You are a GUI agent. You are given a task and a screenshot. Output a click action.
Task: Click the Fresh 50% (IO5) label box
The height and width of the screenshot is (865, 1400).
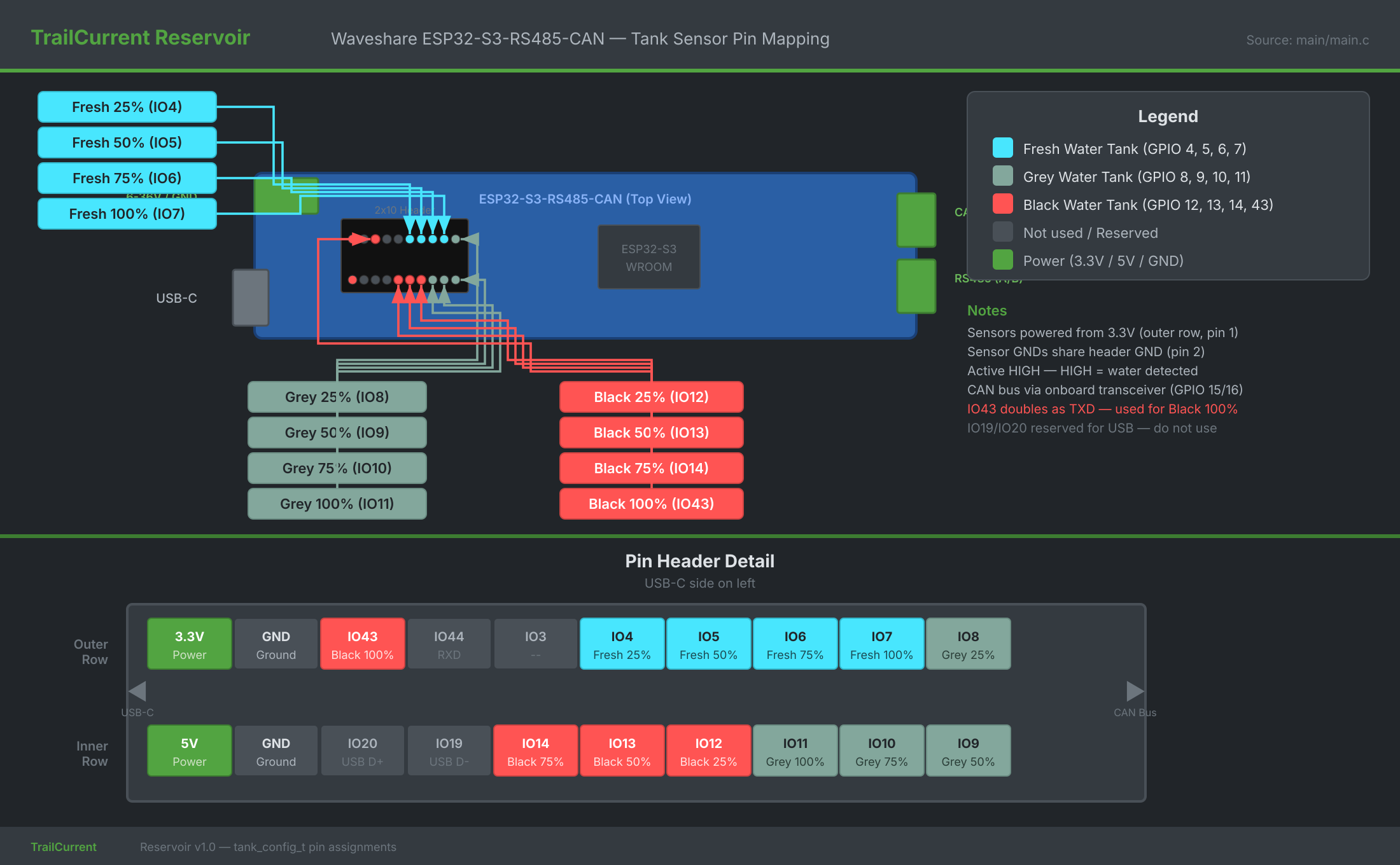click(x=127, y=142)
